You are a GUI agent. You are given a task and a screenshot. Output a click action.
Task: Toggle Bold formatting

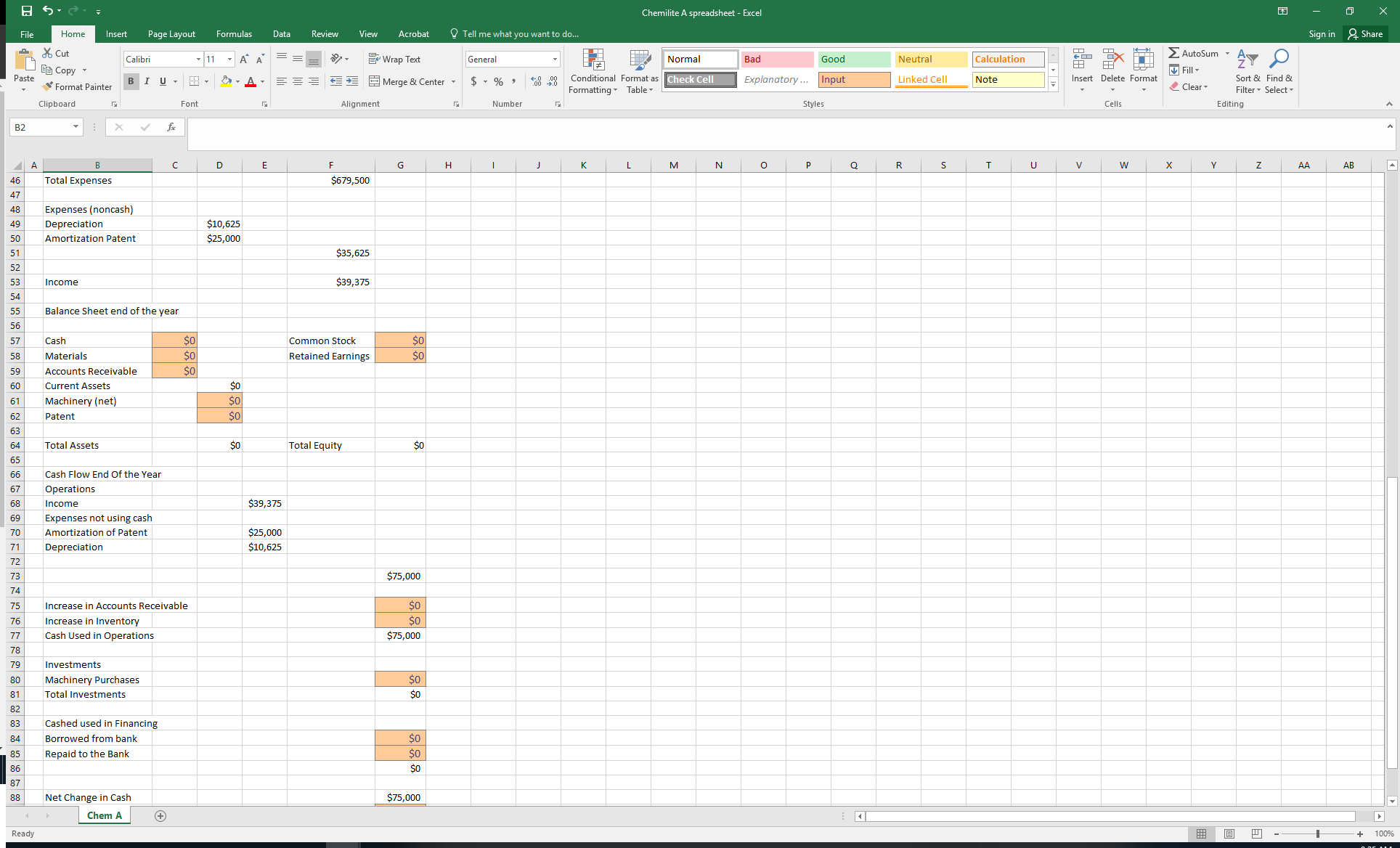131,81
